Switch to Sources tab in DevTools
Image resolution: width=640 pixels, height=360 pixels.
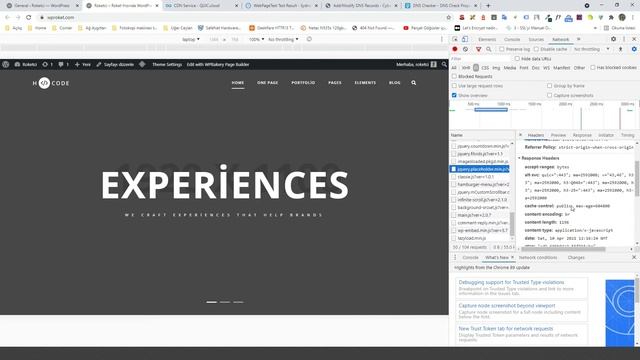click(x=536, y=40)
